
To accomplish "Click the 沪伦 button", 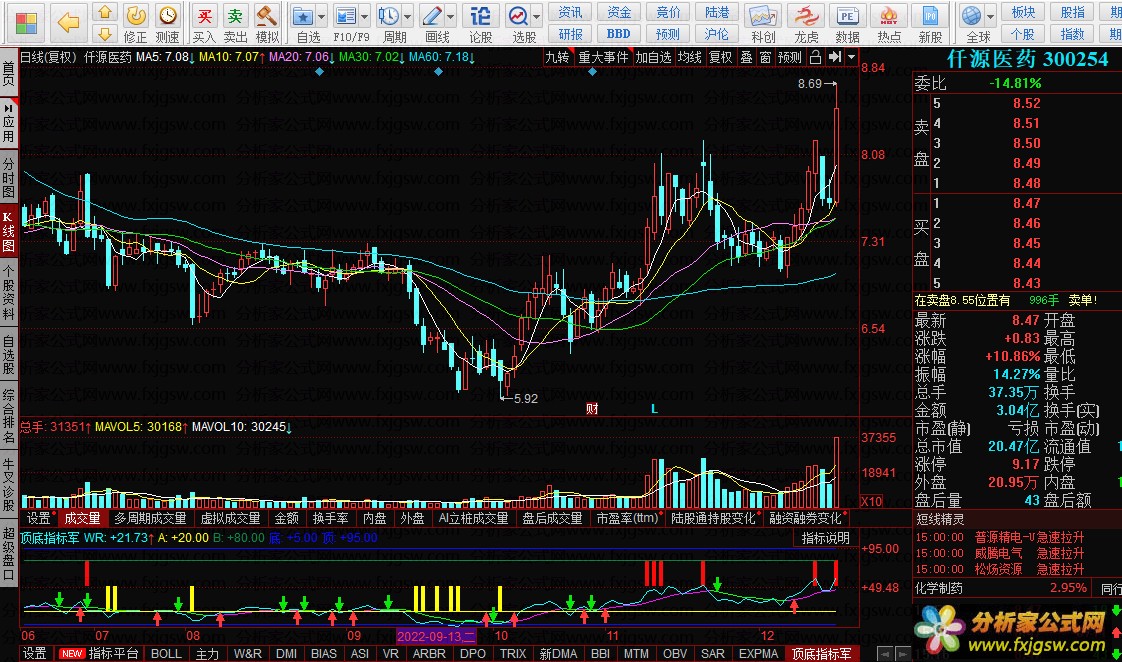I will click(x=716, y=34).
